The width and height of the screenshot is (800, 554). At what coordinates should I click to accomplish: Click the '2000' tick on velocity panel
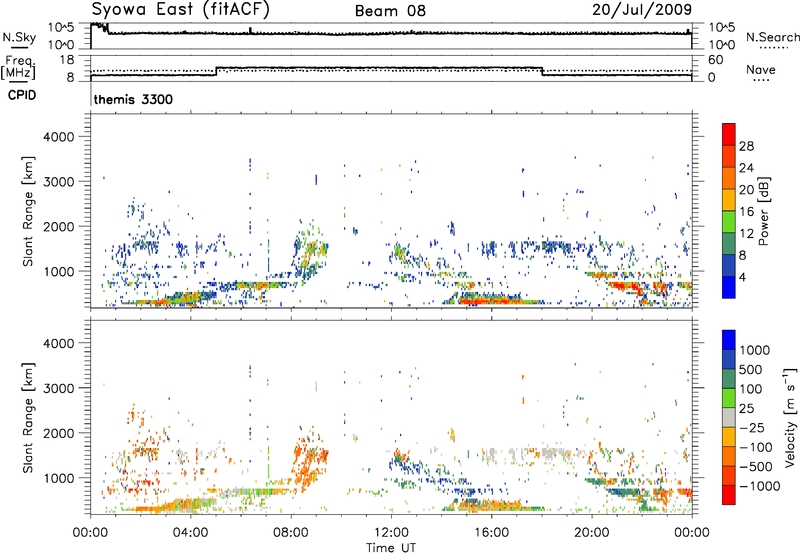coord(58,433)
